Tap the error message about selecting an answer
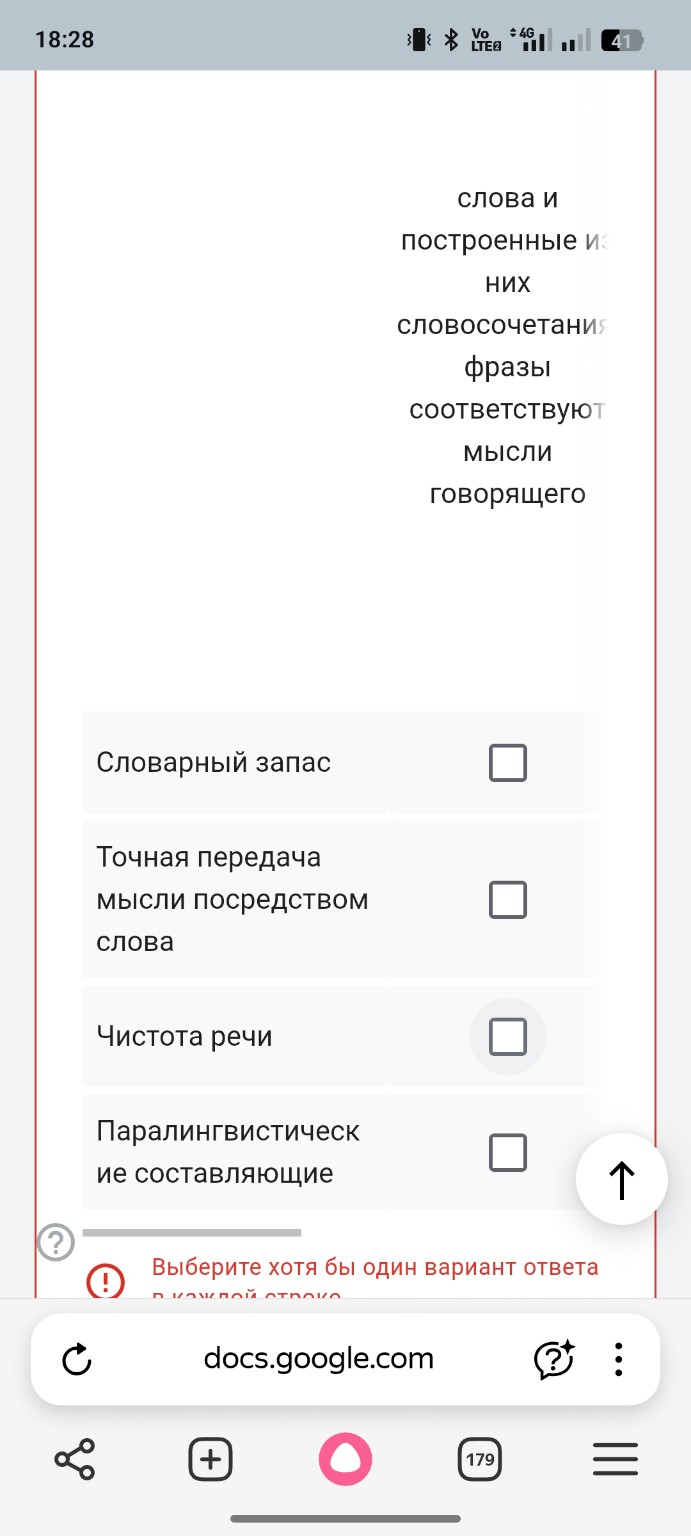The image size is (691, 1536). pyautogui.click(x=373, y=1267)
